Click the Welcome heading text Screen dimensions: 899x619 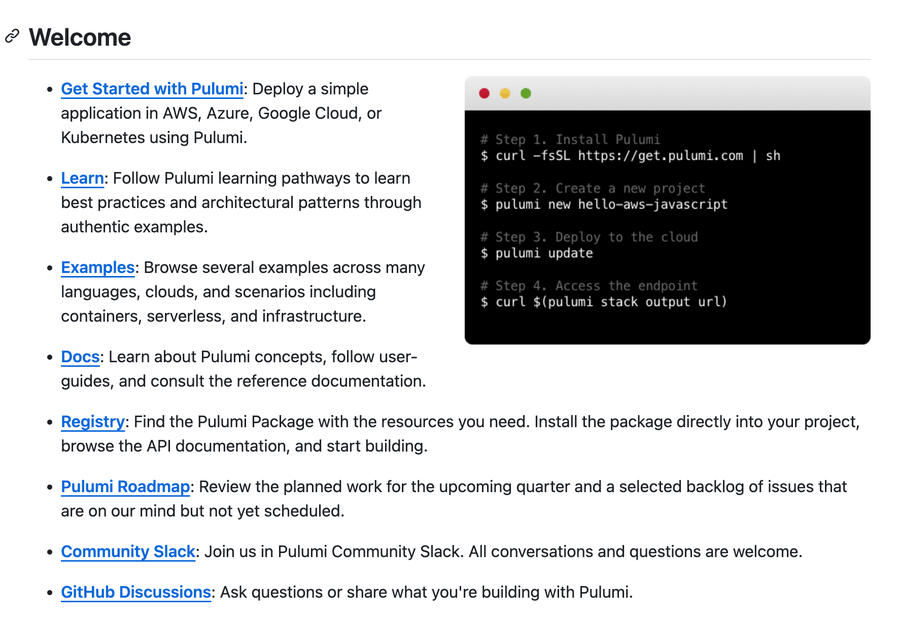pos(80,37)
